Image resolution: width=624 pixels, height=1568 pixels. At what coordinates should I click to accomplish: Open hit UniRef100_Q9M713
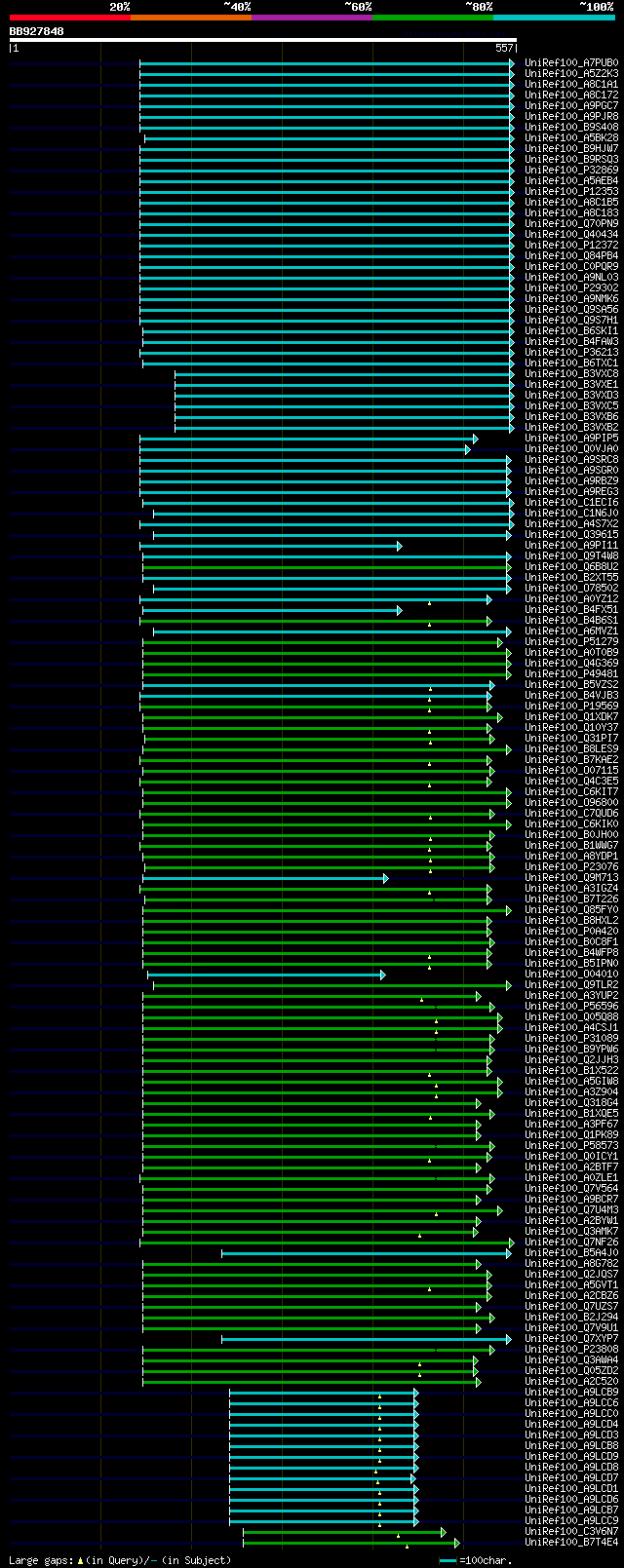[x=571, y=878]
